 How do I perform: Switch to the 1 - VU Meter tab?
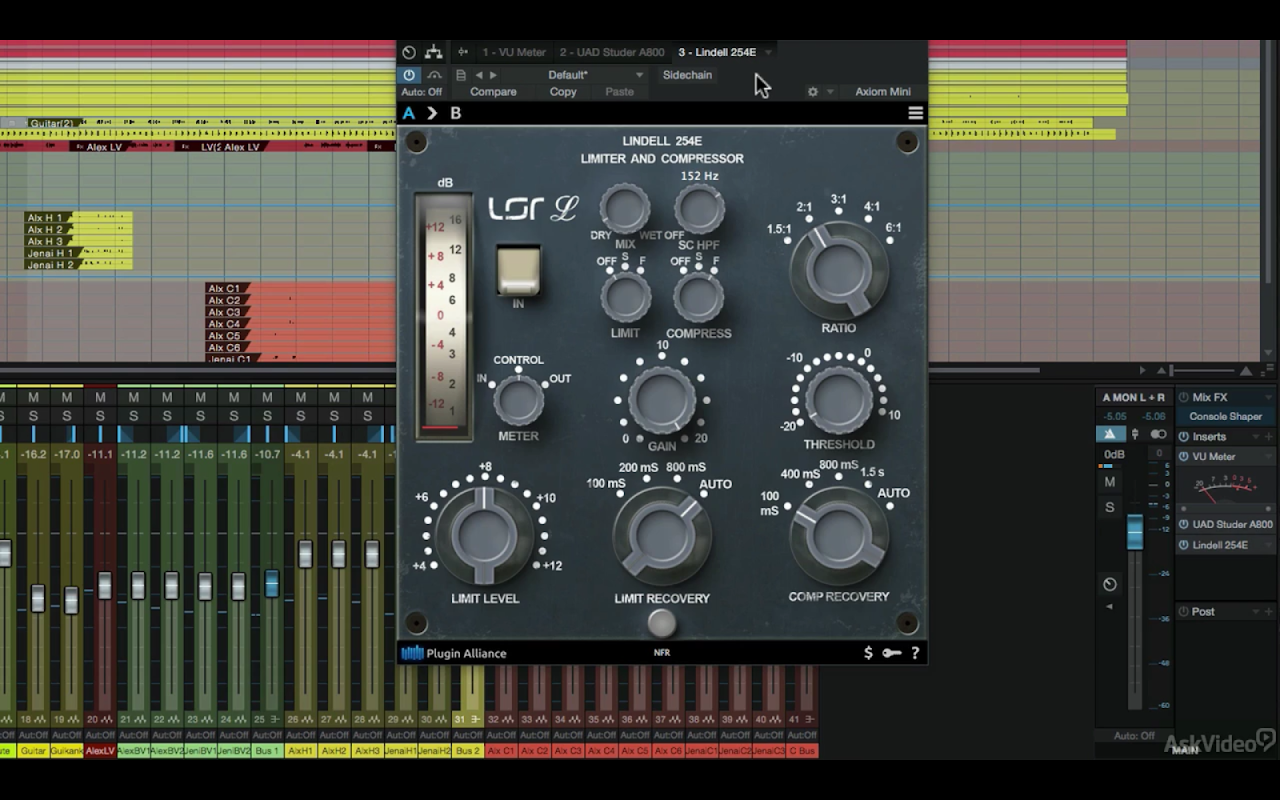pyautogui.click(x=514, y=52)
